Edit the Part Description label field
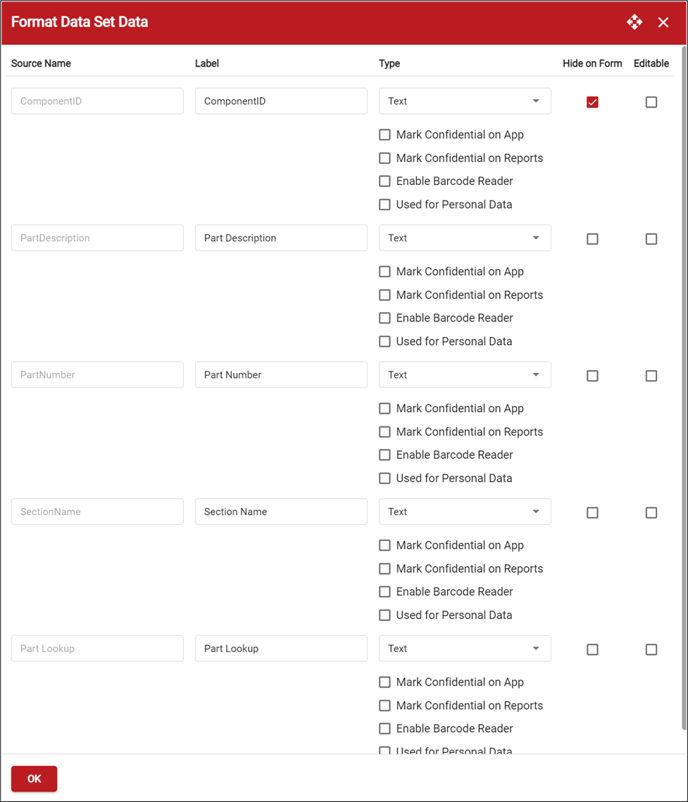This screenshot has height=802, width=688. (x=281, y=238)
